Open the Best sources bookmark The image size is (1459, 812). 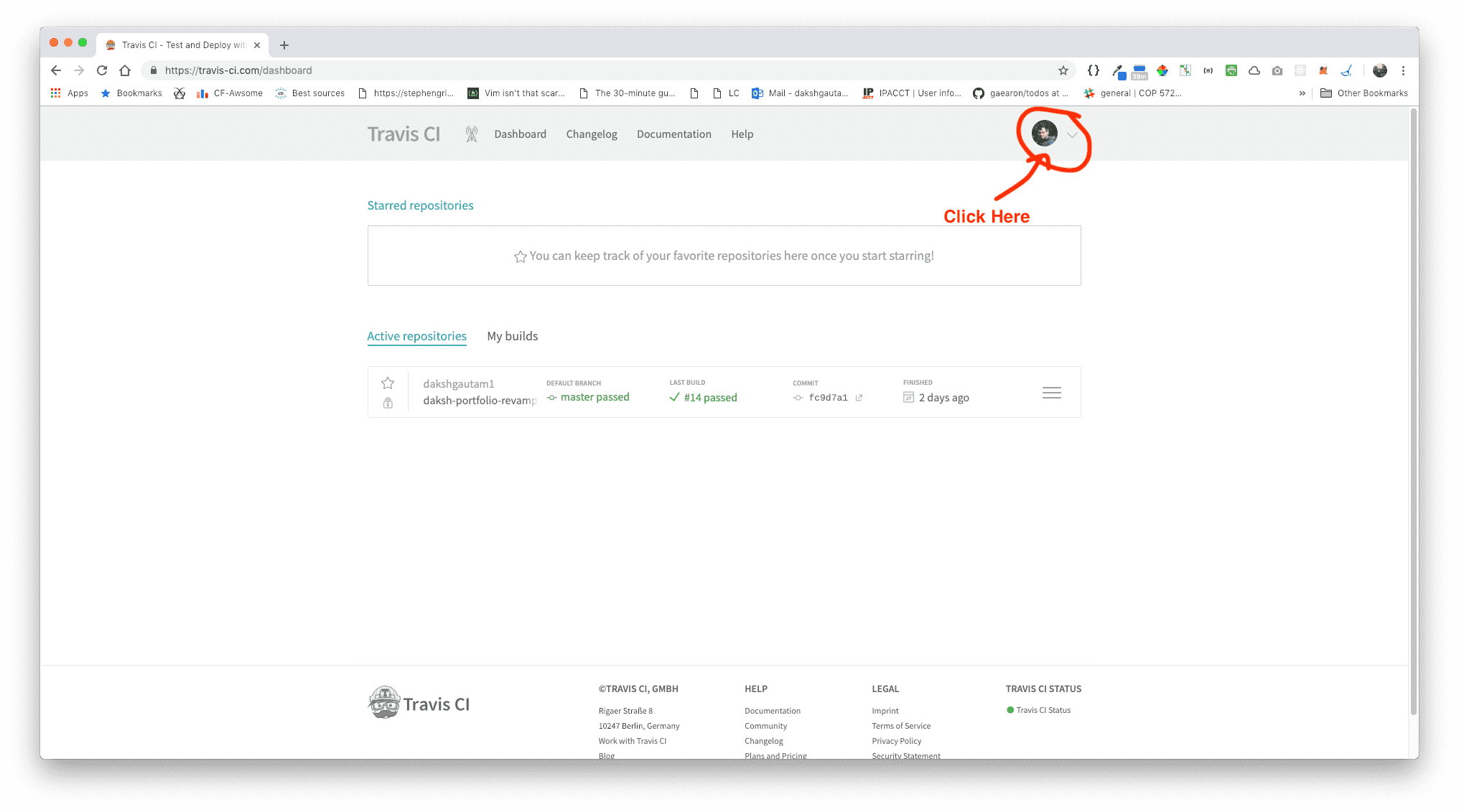tap(310, 93)
